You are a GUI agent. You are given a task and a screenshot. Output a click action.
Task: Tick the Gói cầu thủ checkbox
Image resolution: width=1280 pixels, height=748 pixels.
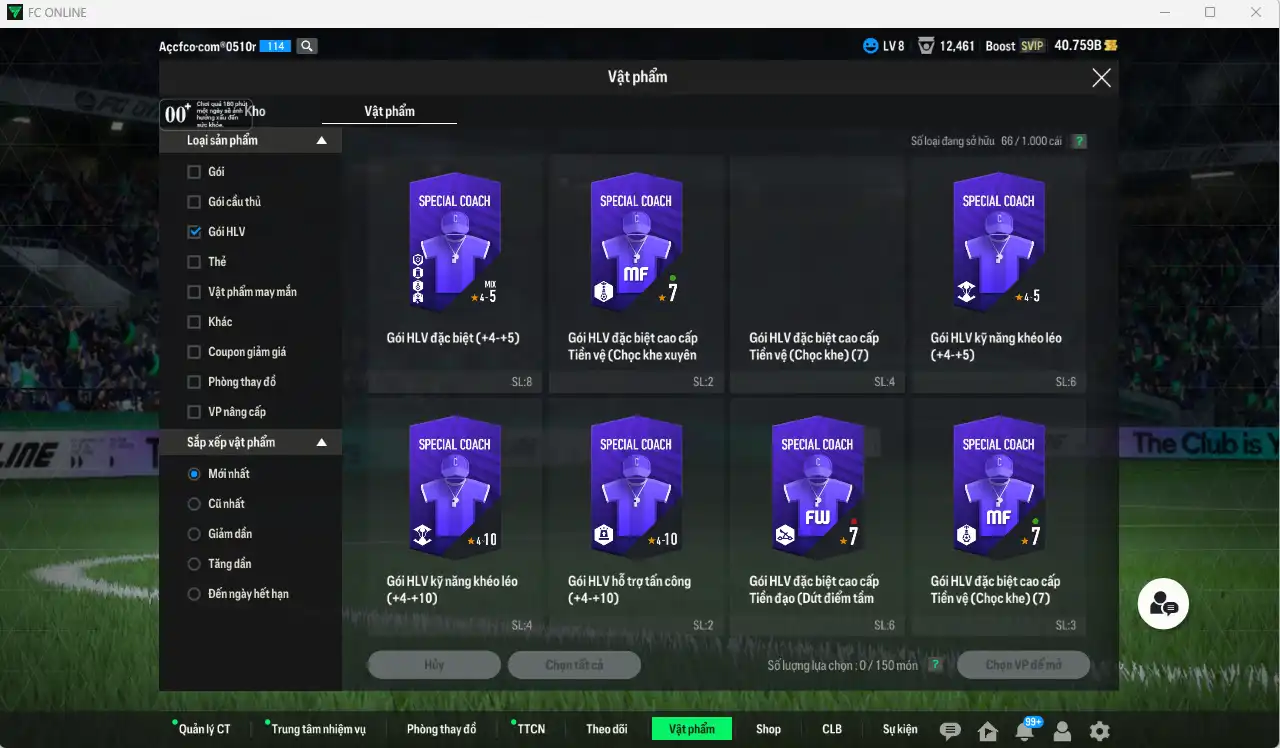pyautogui.click(x=194, y=202)
